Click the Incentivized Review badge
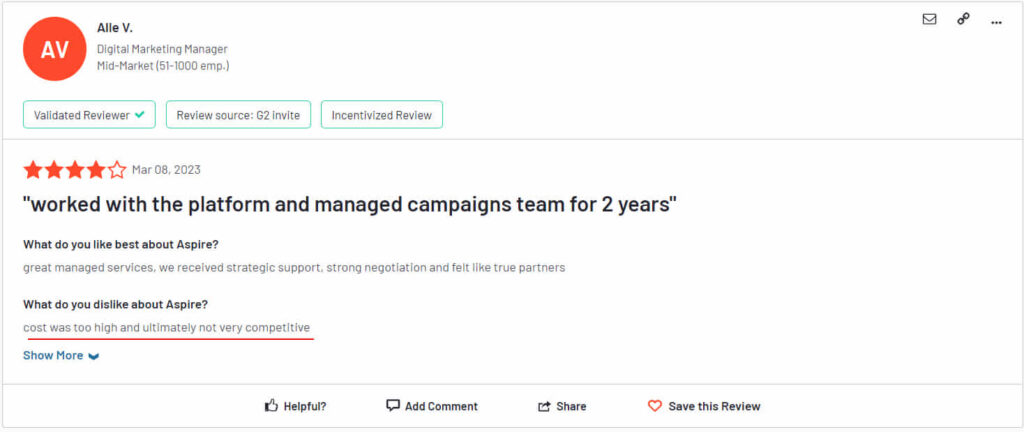 [382, 115]
